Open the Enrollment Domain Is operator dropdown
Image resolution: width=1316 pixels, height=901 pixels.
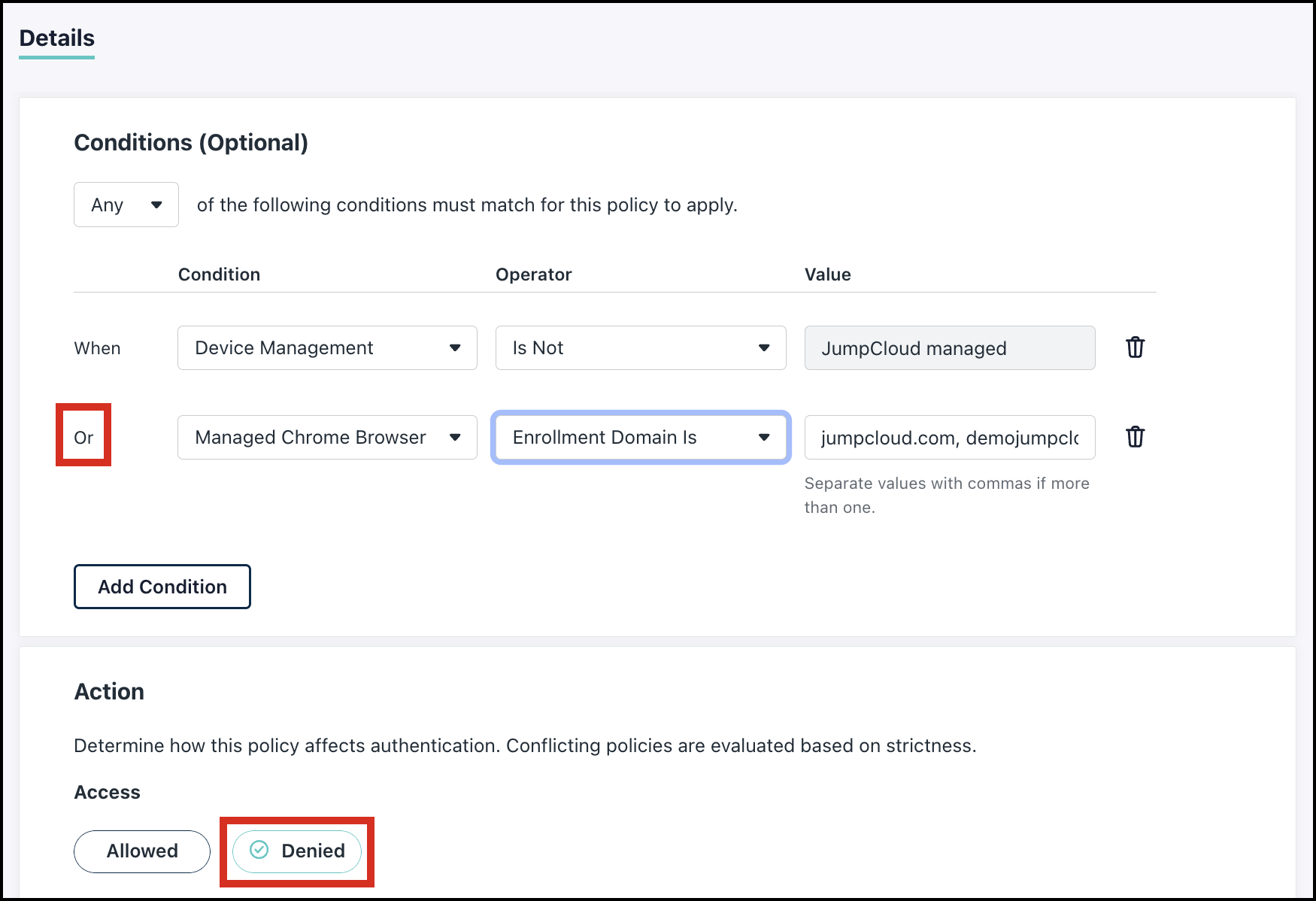641,437
